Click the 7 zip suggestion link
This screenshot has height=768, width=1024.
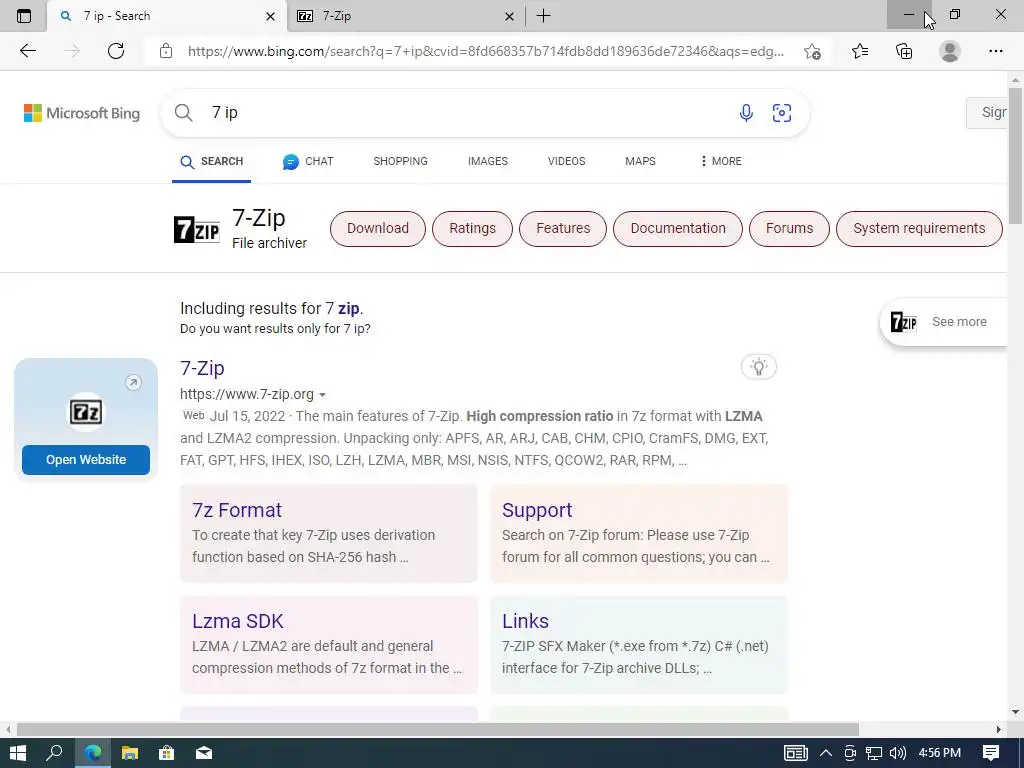[342, 308]
